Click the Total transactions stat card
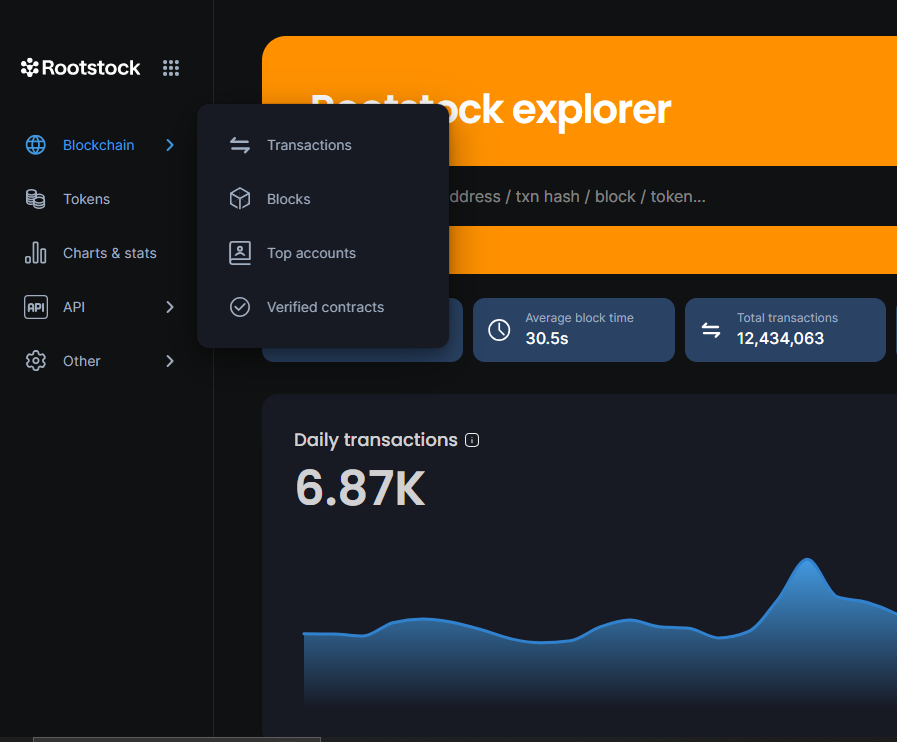This screenshot has height=742, width=897. pyautogui.click(x=785, y=329)
